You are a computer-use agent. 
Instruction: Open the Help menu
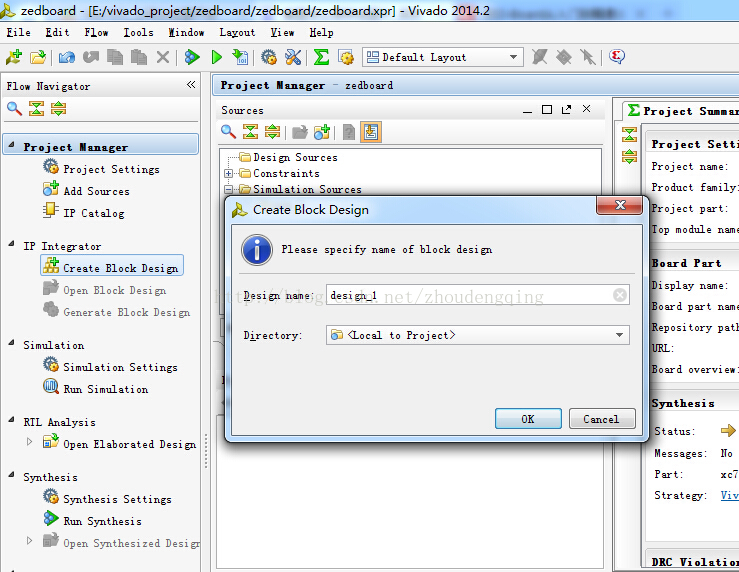321,33
